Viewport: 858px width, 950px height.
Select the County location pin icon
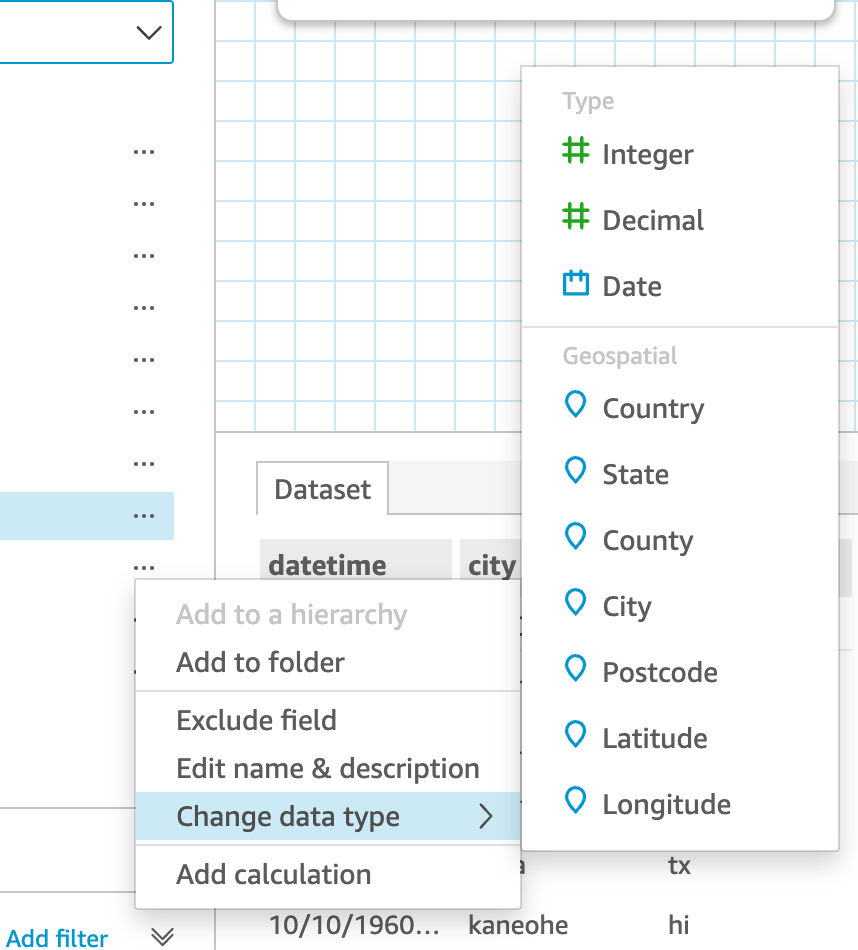tap(575, 537)
